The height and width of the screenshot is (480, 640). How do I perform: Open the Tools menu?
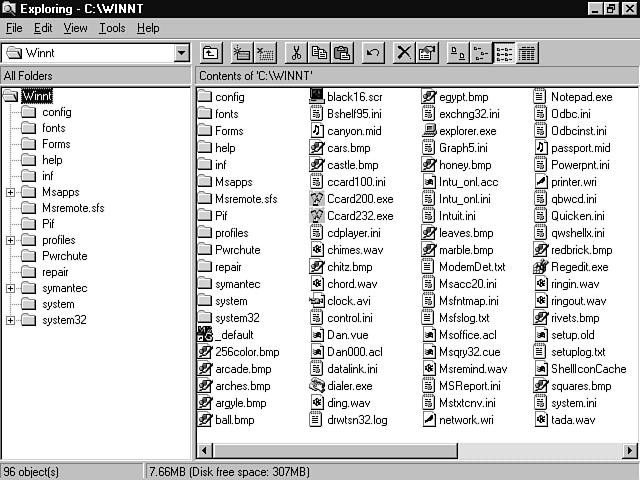pos(112,28)
